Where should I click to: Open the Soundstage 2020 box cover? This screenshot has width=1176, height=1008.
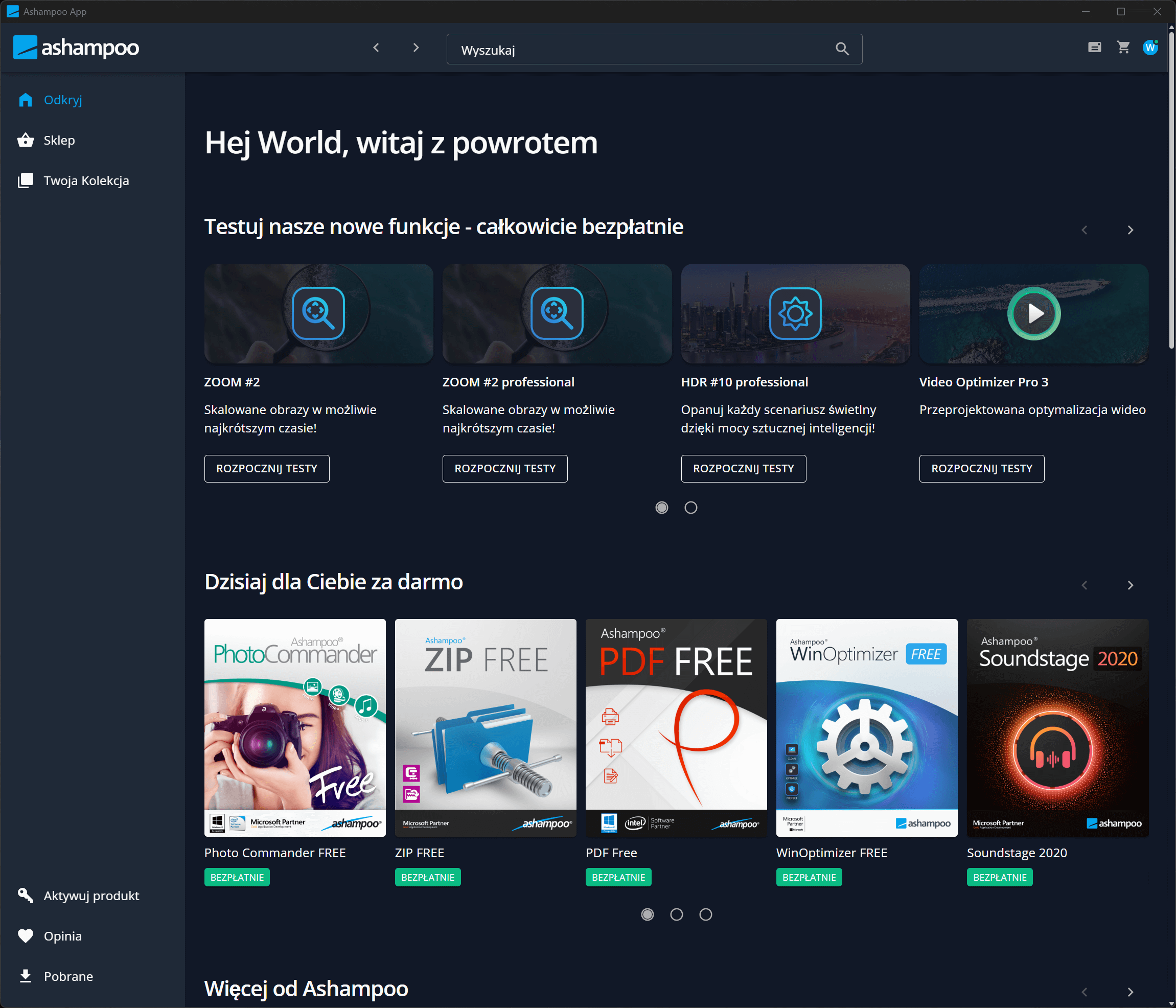click(x=1058, y=727)
